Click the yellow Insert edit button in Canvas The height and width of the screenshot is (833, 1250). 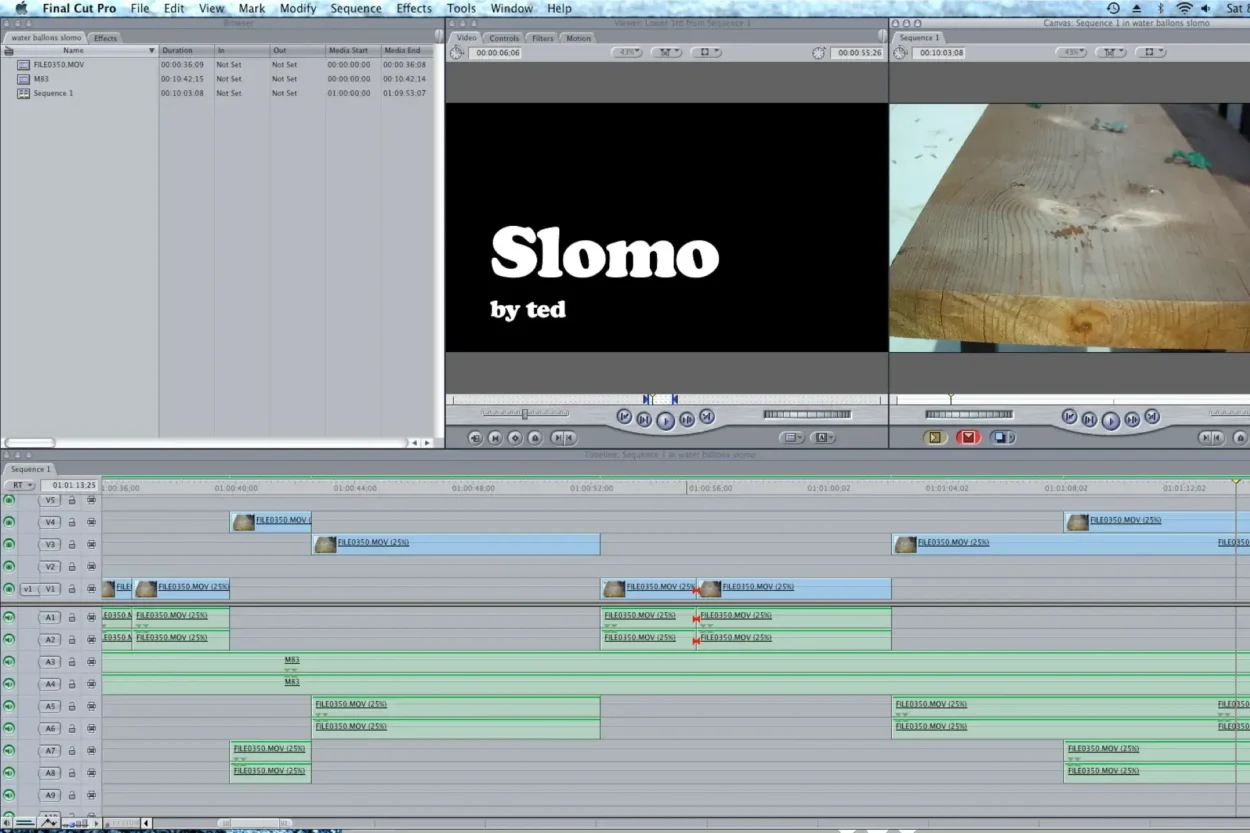[935, 437]
